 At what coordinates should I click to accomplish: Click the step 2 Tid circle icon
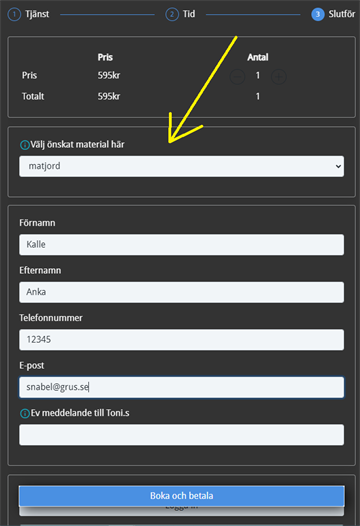tap(172, 14)
